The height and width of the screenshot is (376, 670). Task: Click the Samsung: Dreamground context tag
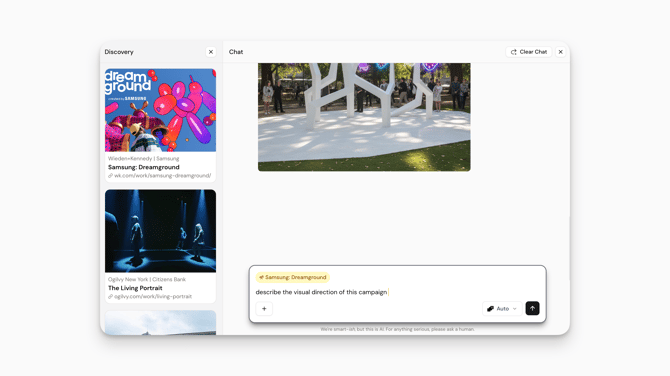(293, 277)
